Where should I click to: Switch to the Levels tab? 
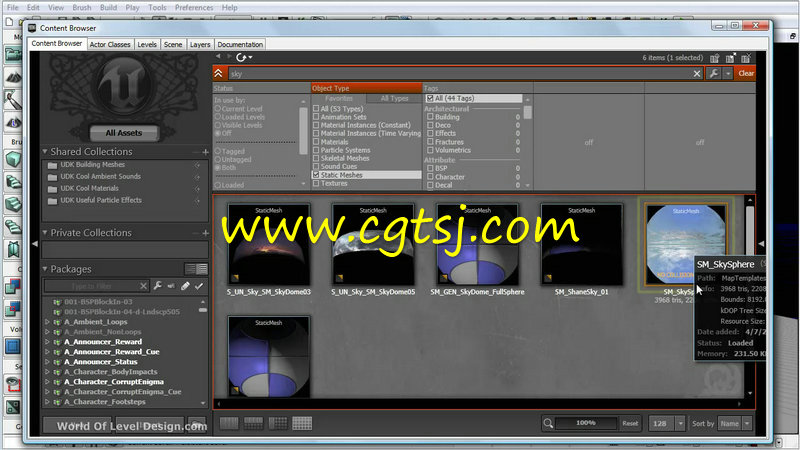coord(147,44)
